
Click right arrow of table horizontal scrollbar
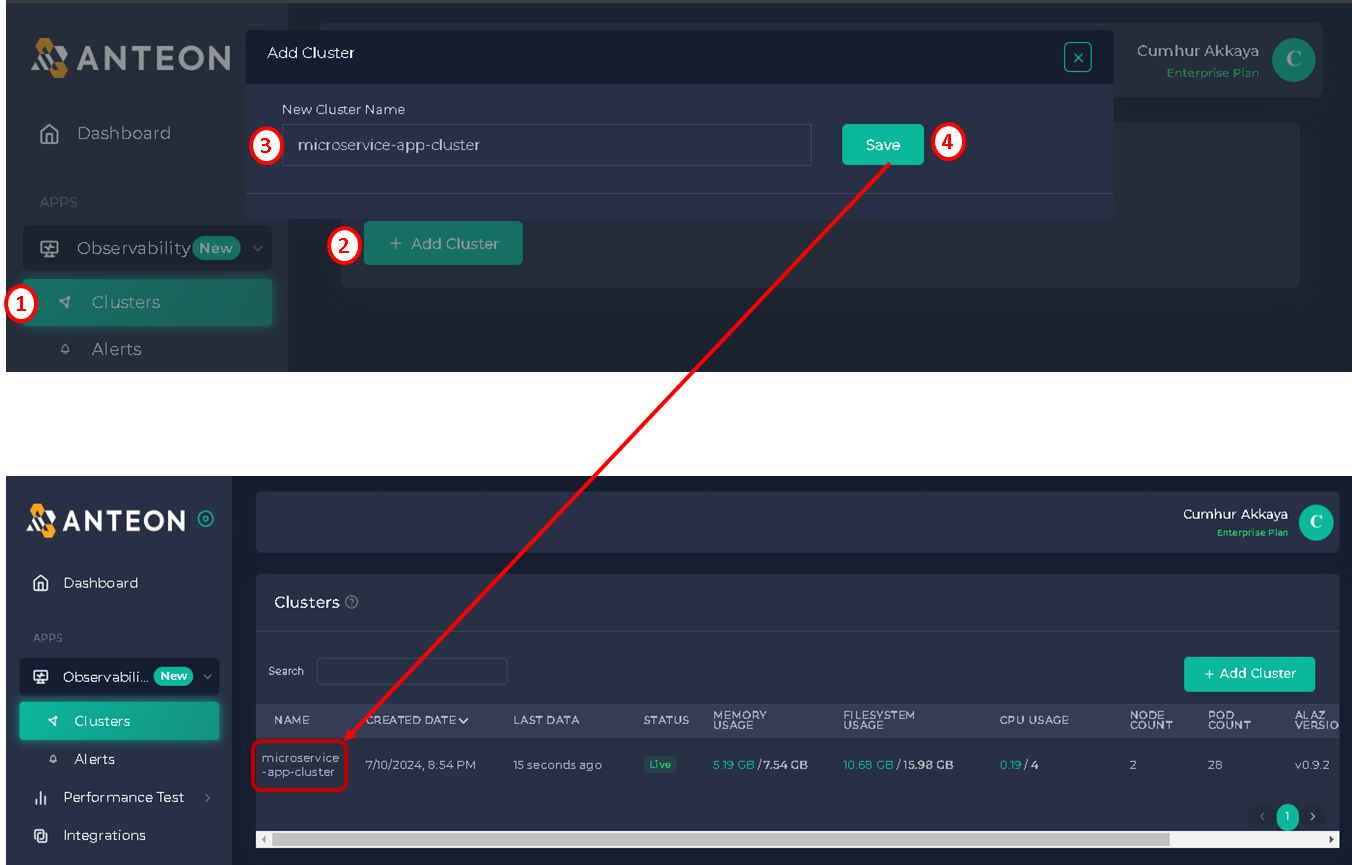pos(1332,839)
